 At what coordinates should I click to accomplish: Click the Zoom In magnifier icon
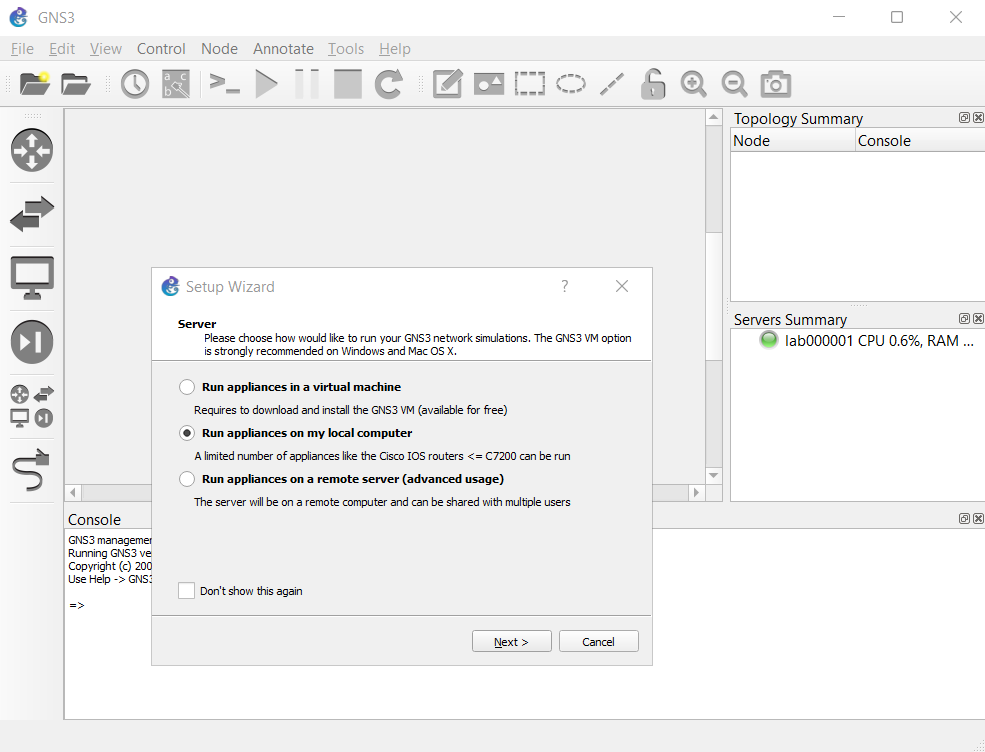click(x=693, y=84)
